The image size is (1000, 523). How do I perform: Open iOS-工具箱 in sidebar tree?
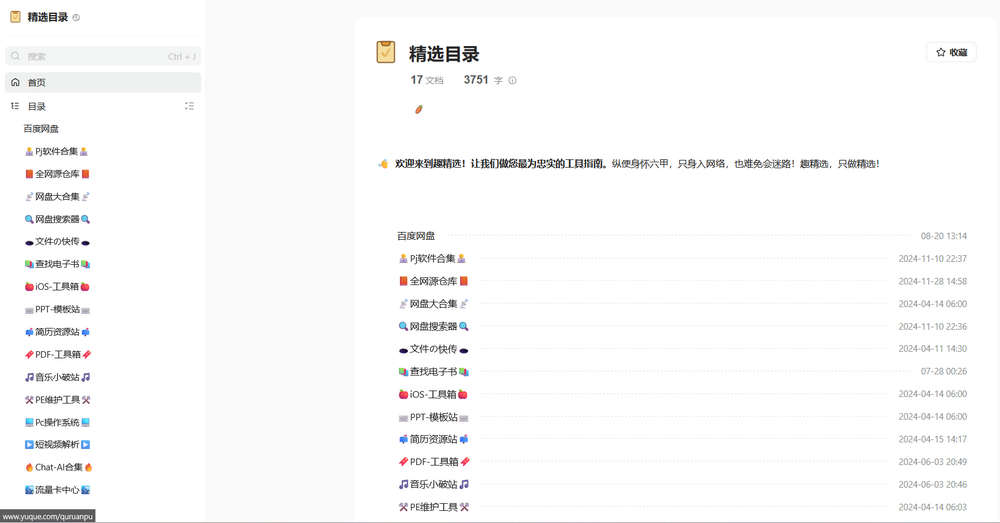pos(57,286)
